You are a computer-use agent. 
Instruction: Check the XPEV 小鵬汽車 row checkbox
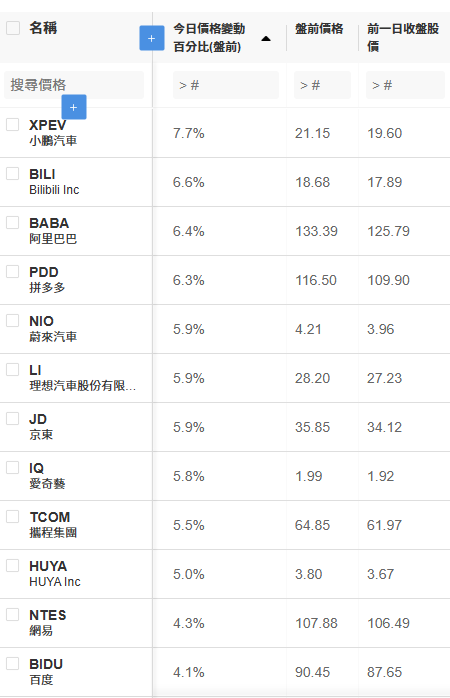(12, 124)
